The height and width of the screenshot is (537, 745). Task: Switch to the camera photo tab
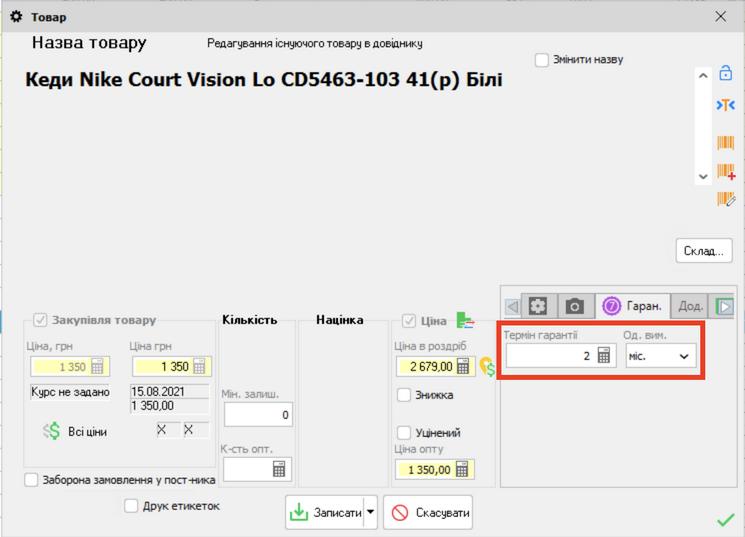575,306
